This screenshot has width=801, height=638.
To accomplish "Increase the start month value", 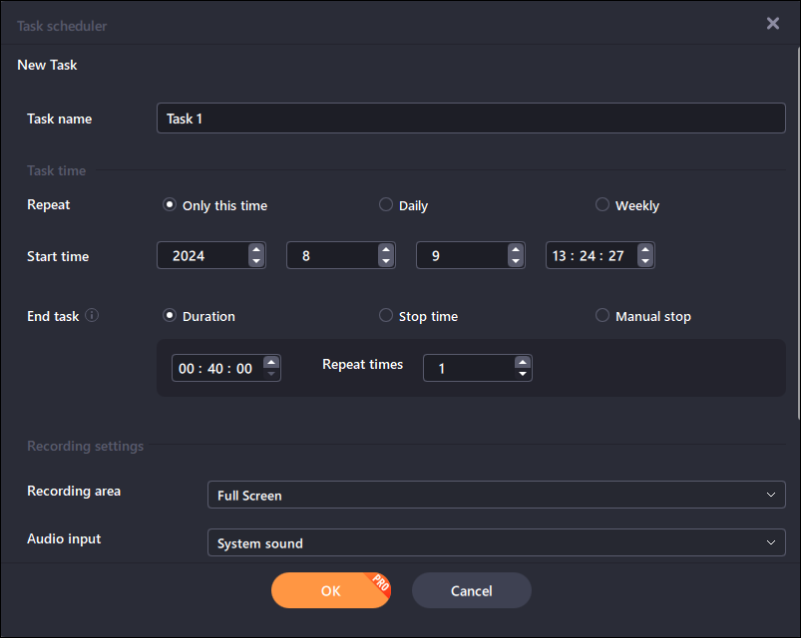I will pos(386,250).
